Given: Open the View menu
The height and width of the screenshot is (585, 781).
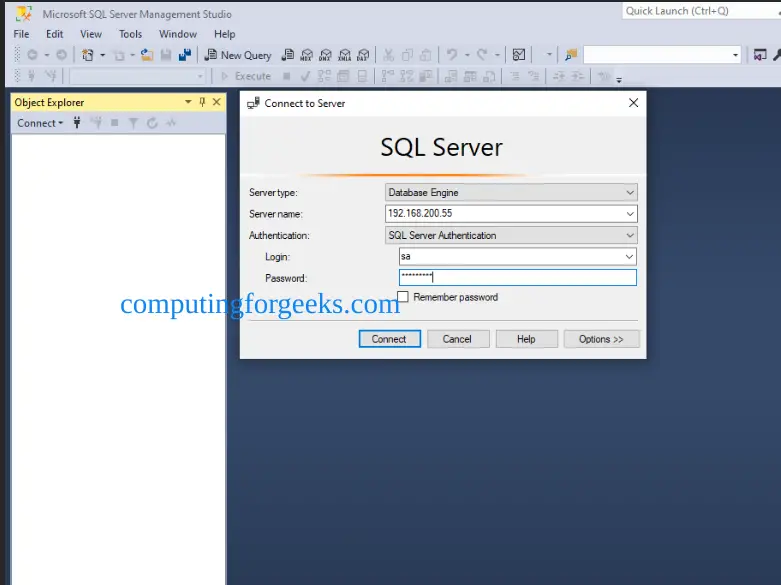Looking at the screenshot, I should (91, 34).
